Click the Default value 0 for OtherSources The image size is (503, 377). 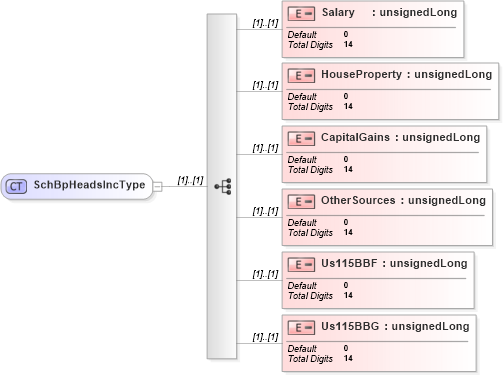click(346, 222)
